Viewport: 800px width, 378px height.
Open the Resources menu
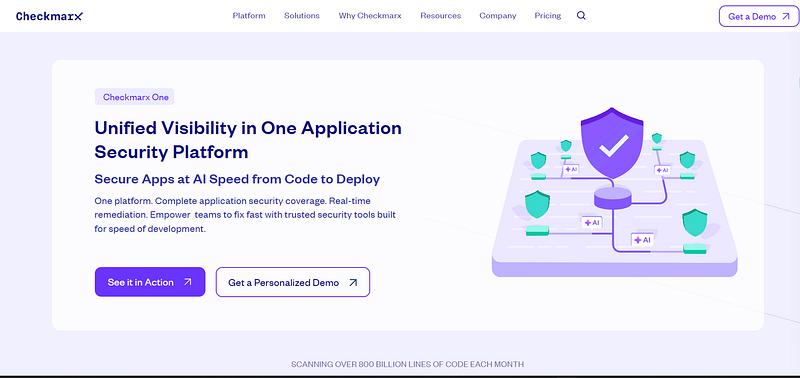click(440, 16)
